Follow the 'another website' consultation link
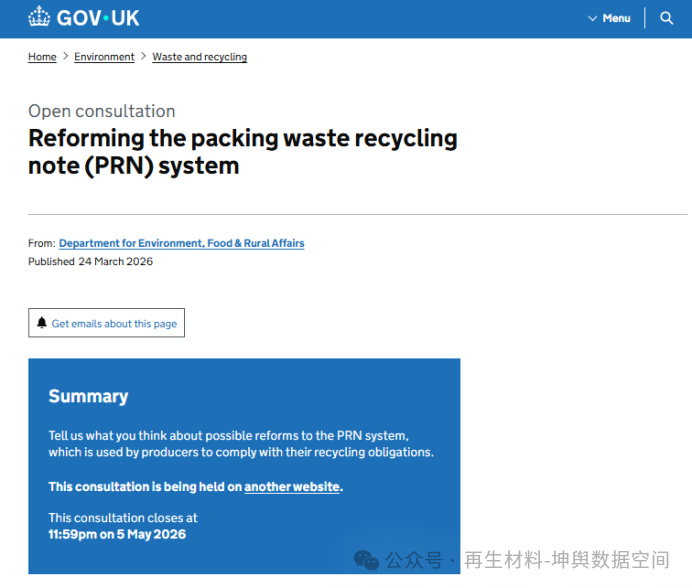 [292, 487]
